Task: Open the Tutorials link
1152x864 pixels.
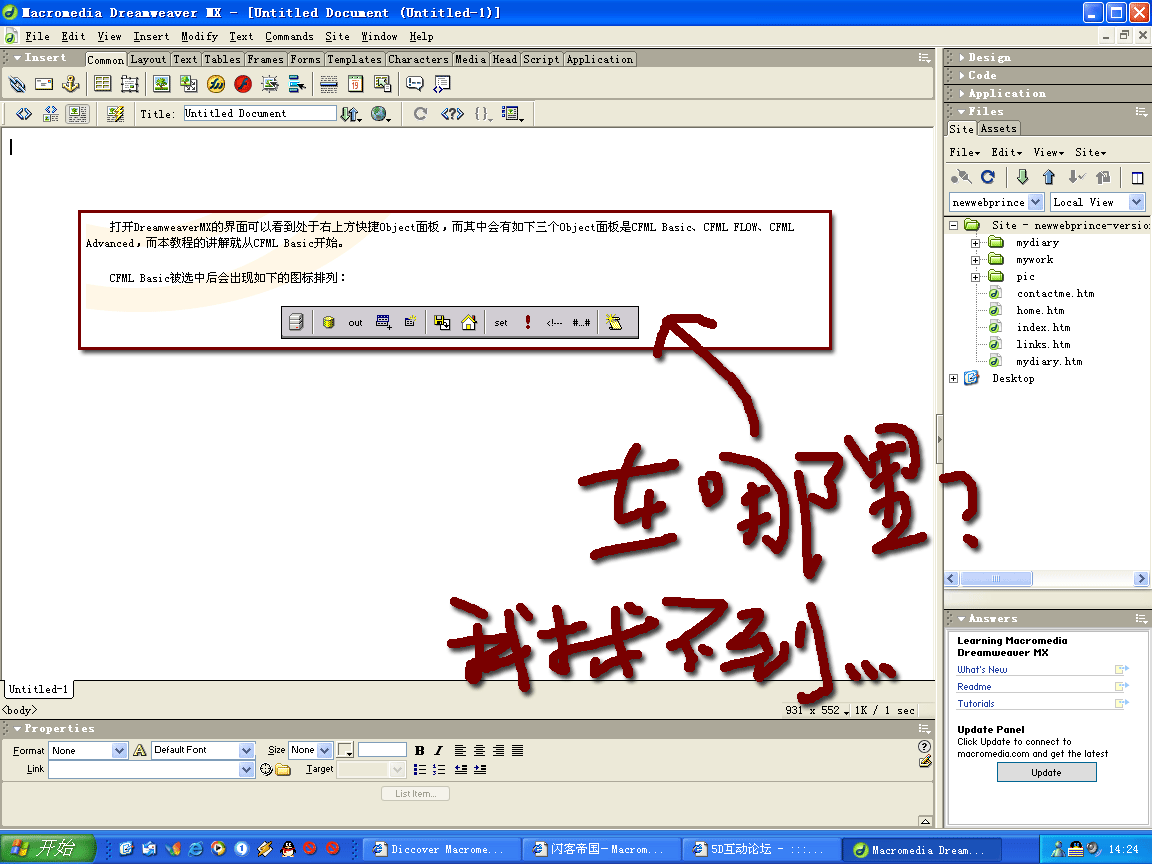Action: coord(976,703)
